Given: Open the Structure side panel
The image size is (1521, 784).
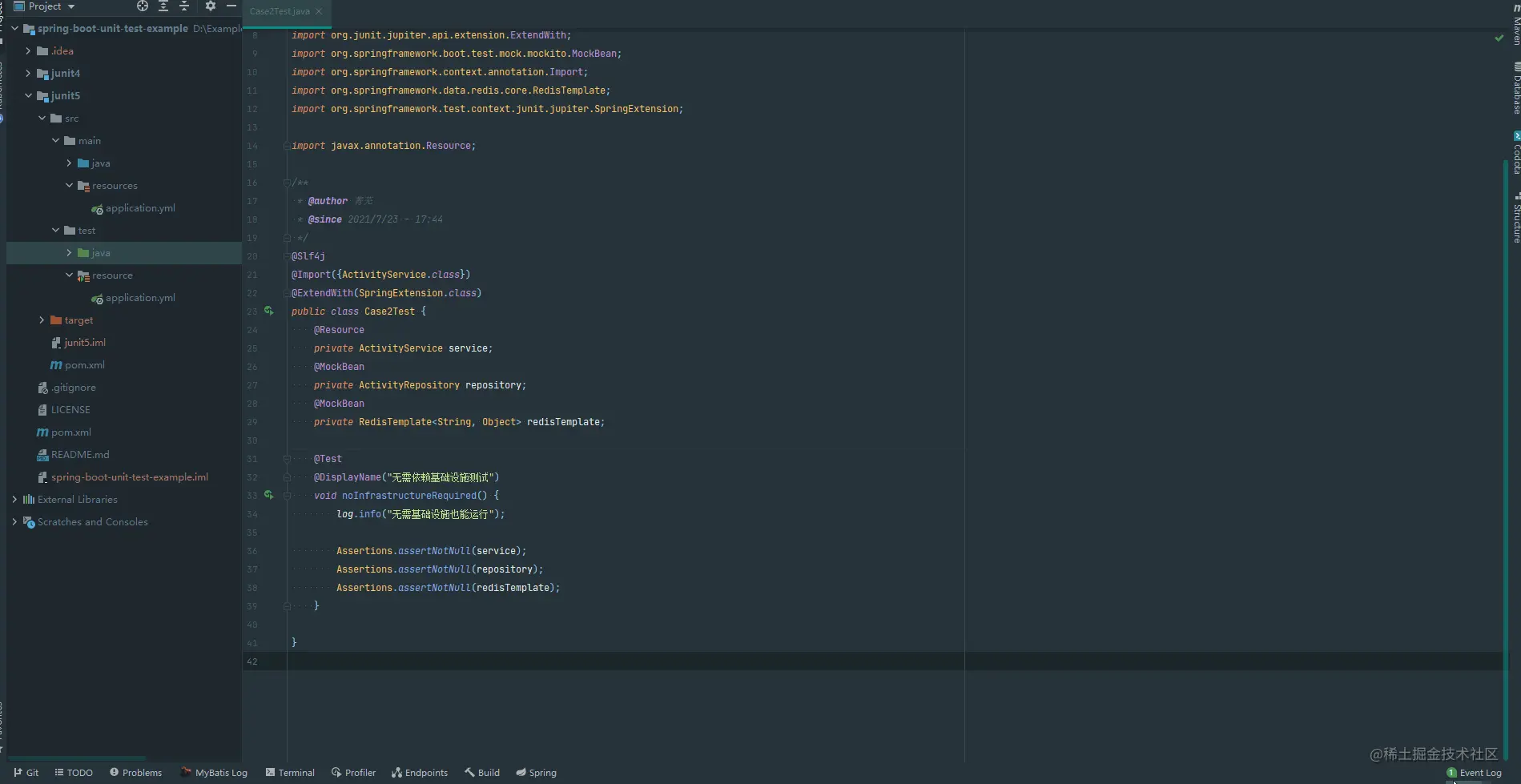Looking at the screenshot, I should click(x=1515, y=218).
